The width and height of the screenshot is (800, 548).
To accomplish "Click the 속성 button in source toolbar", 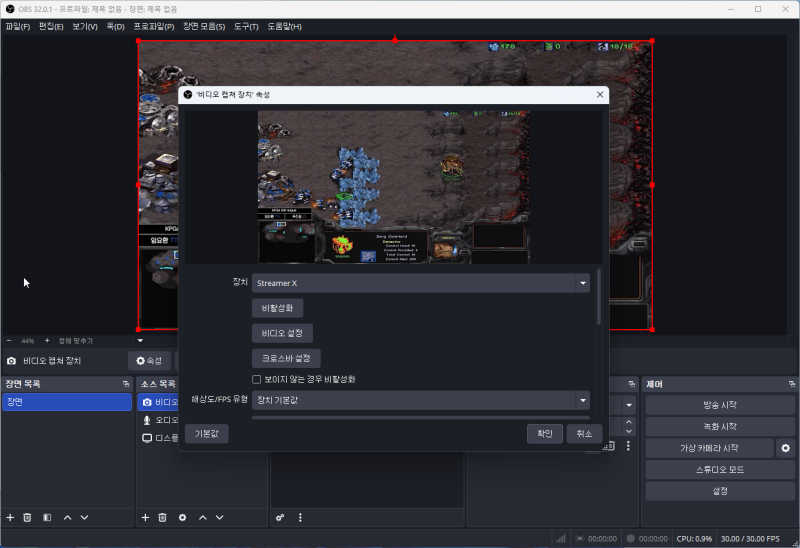I will click(149, 361).
